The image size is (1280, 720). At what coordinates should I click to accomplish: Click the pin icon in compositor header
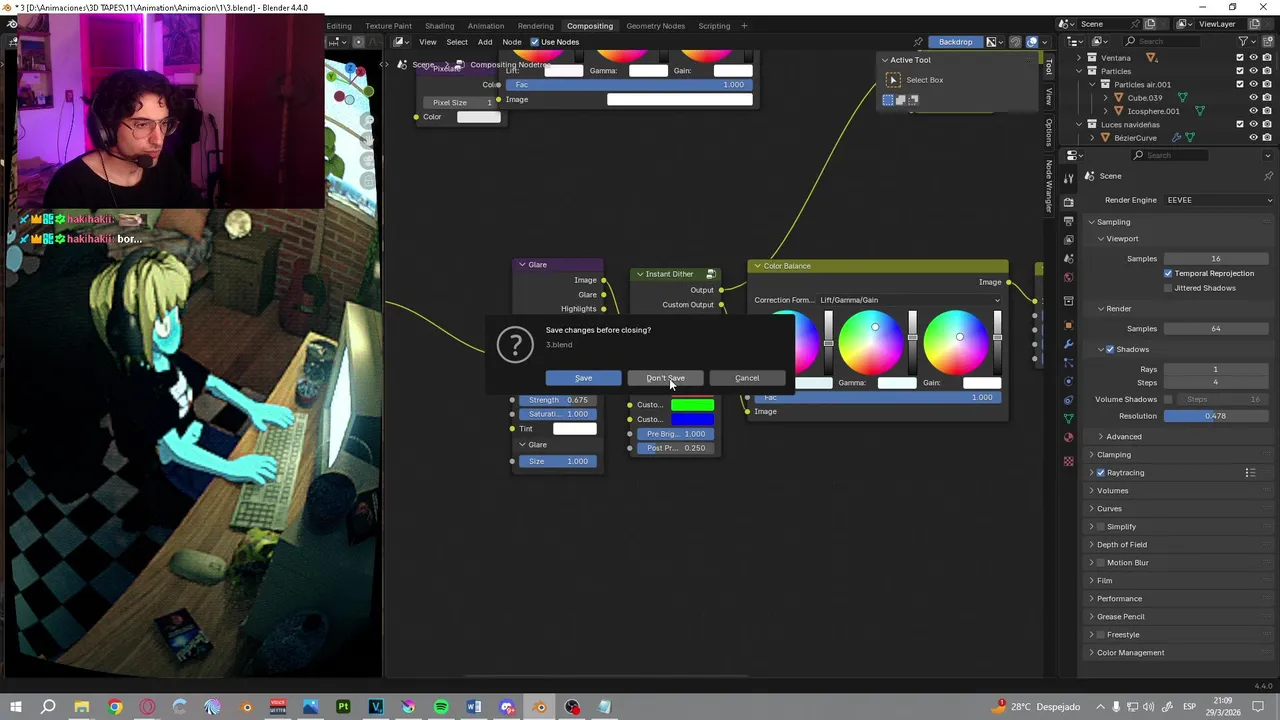(918, 42)
